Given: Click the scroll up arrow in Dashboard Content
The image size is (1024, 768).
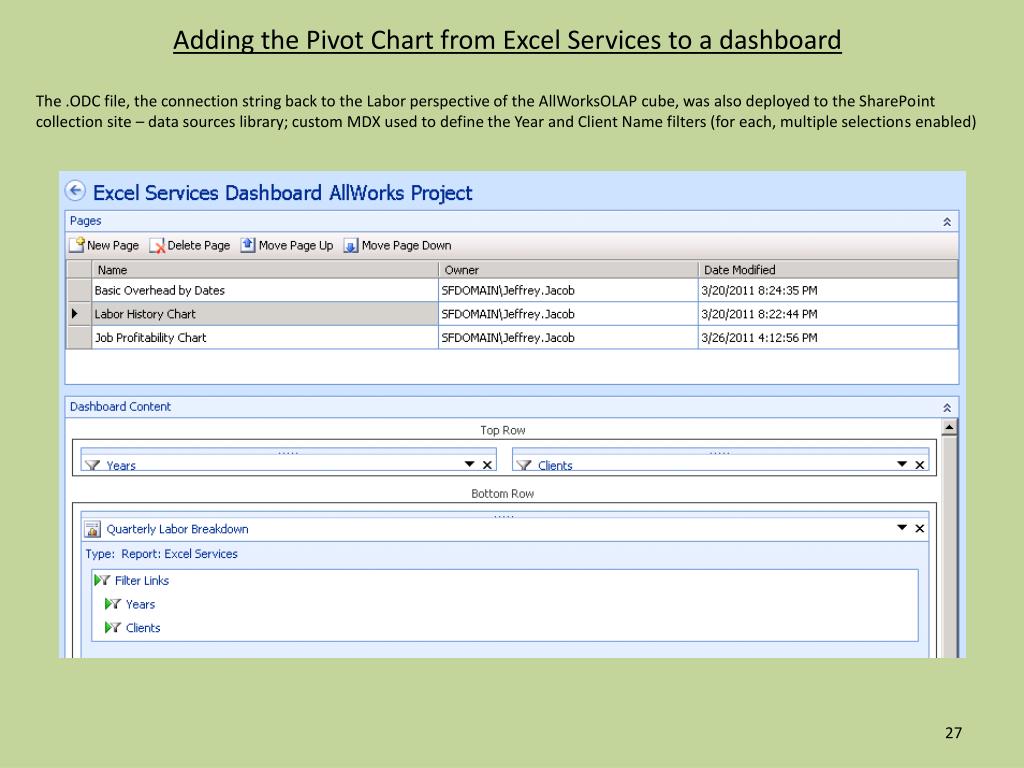Looking at the screenshot, I should click(x=950, y=427).
